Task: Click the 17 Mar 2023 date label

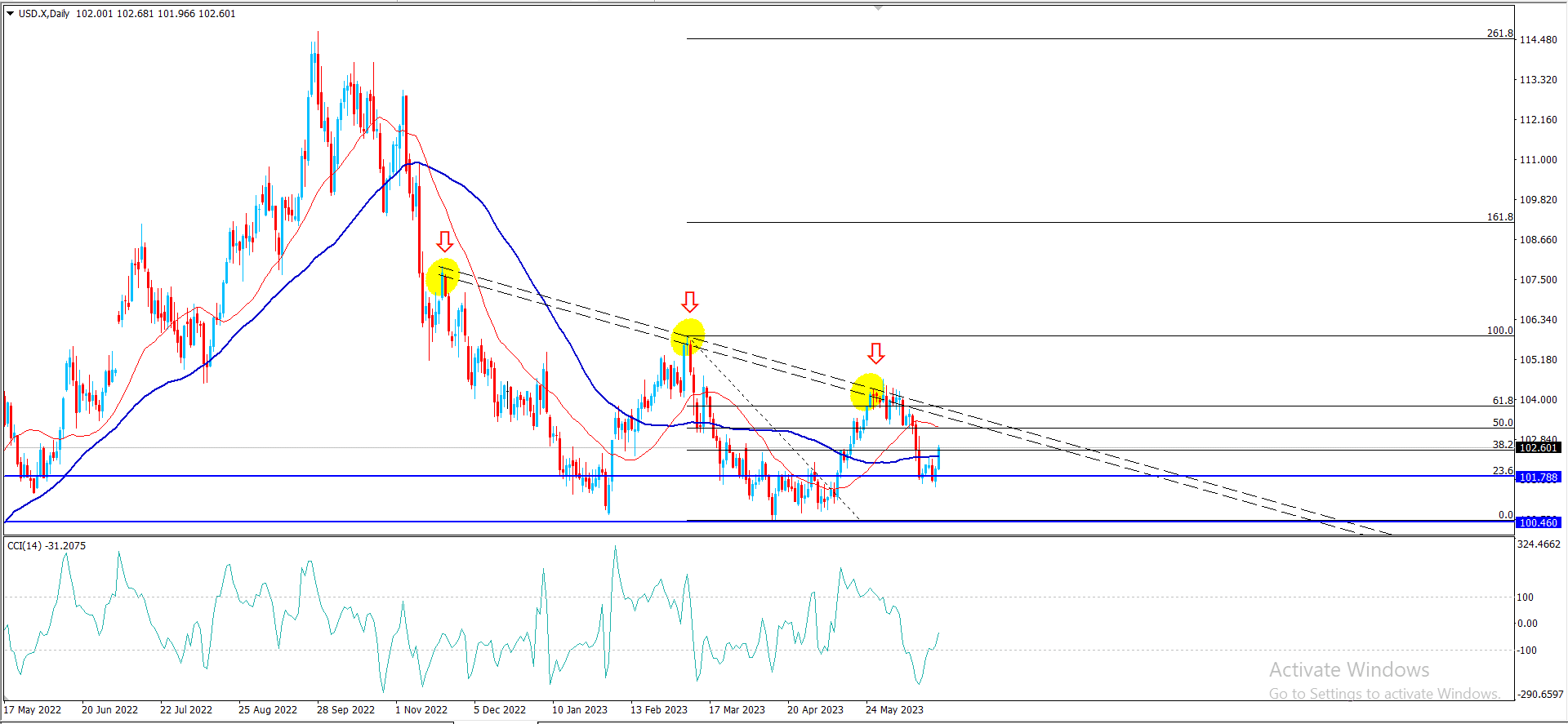Action: [x=737, y=709]
